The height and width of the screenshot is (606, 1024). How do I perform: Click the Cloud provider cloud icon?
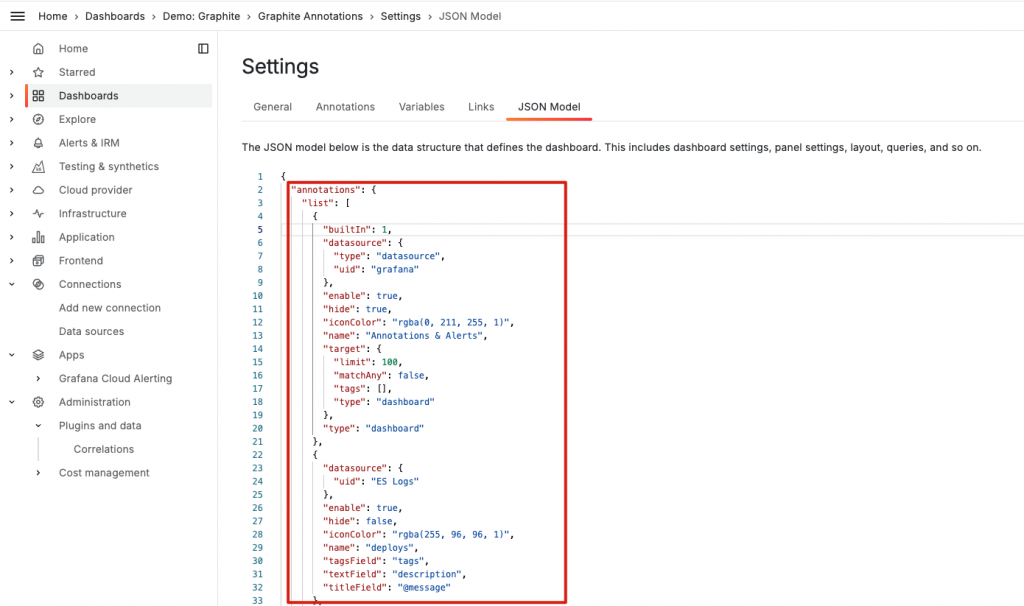pos(38,190)
